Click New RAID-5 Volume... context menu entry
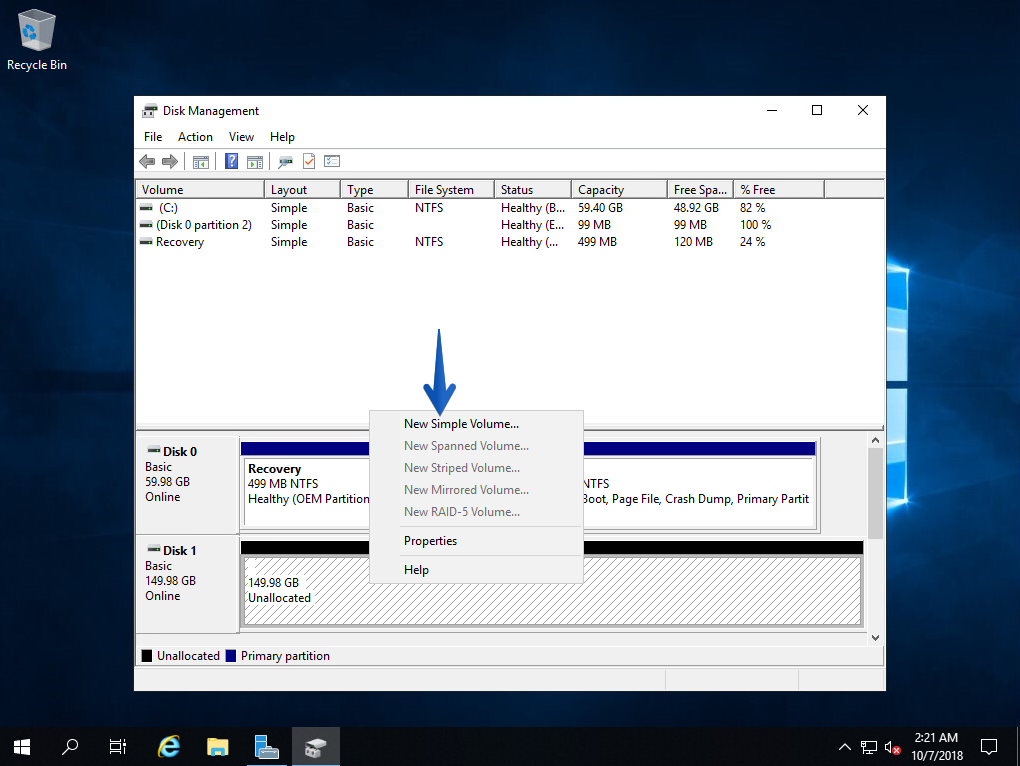The image size is (1020, 766). coord(476,512)
